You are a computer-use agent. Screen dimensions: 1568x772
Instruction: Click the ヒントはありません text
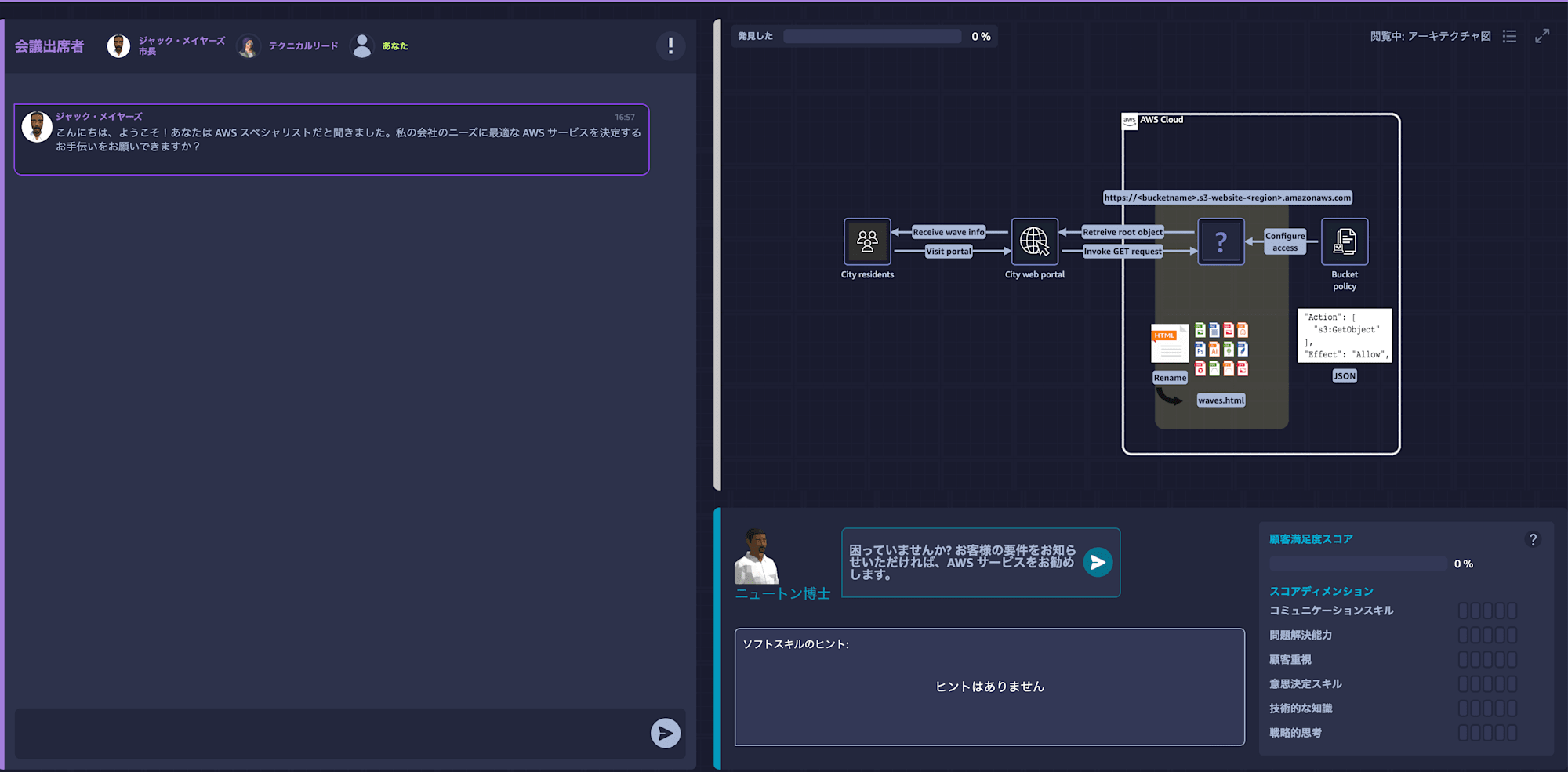tap(989, 687)
